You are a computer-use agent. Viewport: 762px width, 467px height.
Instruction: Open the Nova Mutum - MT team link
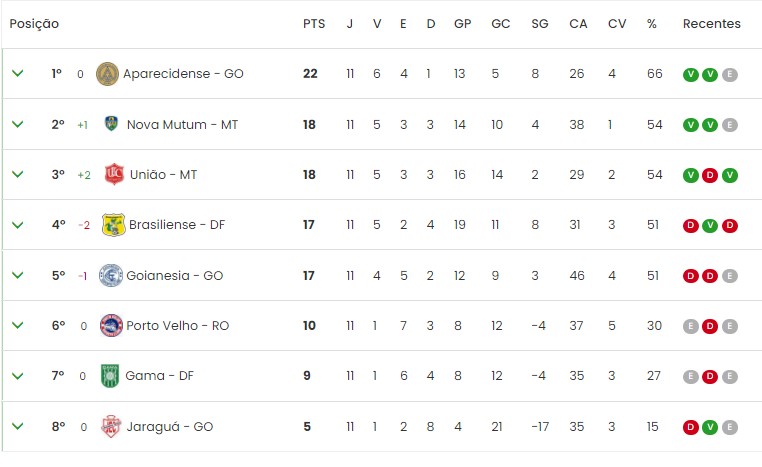[x=182, y=124]
